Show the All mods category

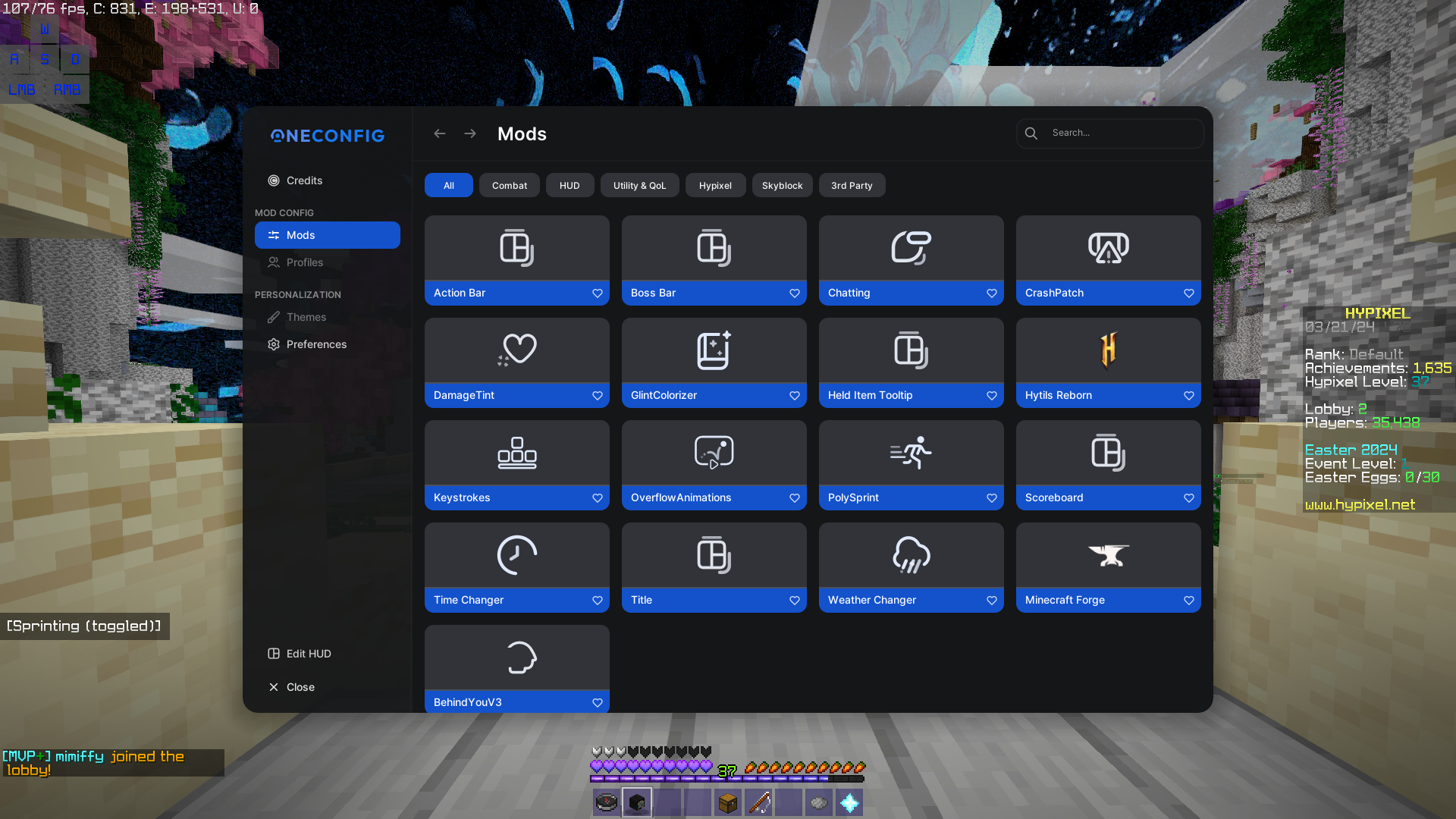(x=449, y=185)
